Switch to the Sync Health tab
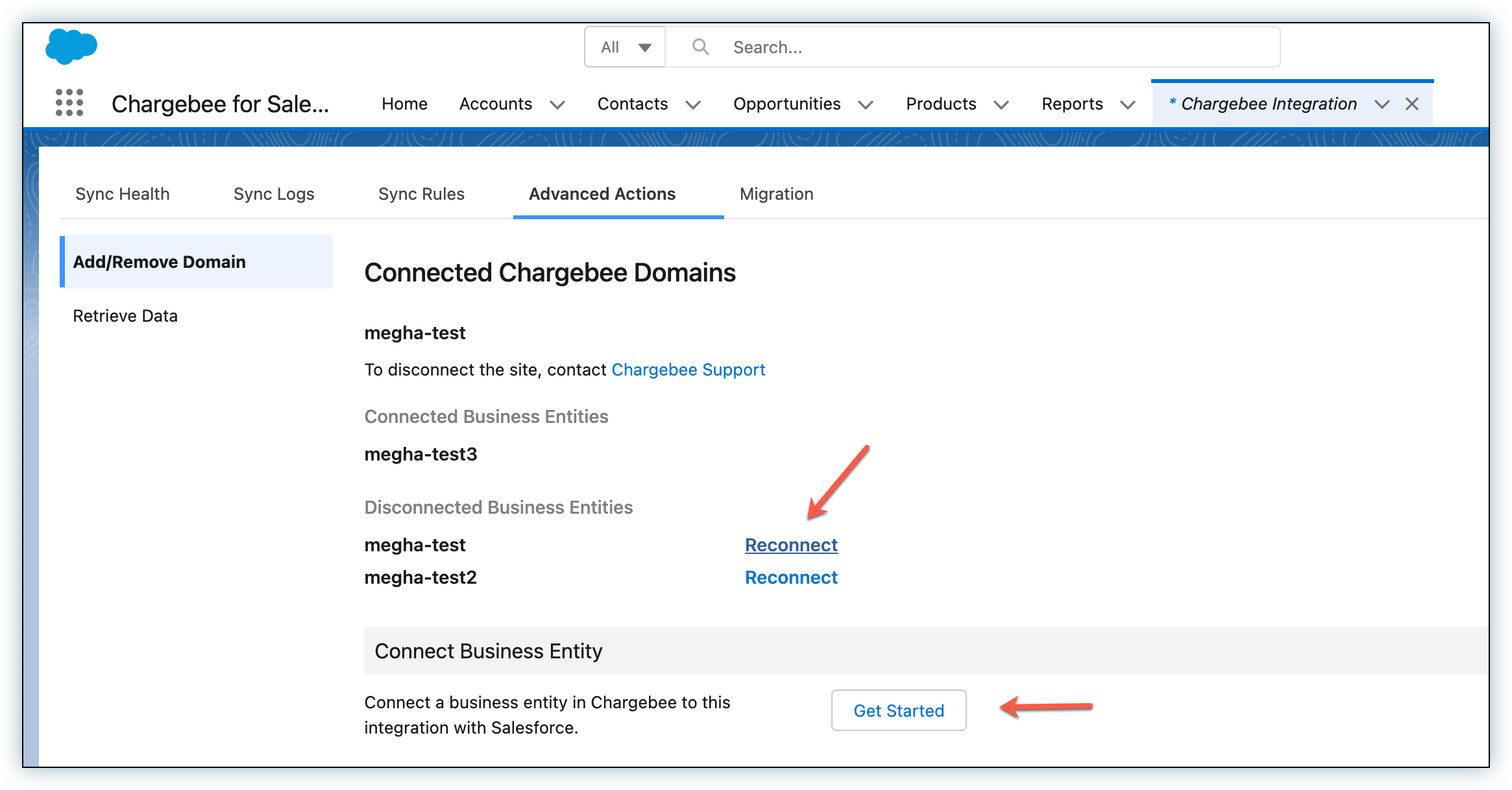 tap(122, 194)
